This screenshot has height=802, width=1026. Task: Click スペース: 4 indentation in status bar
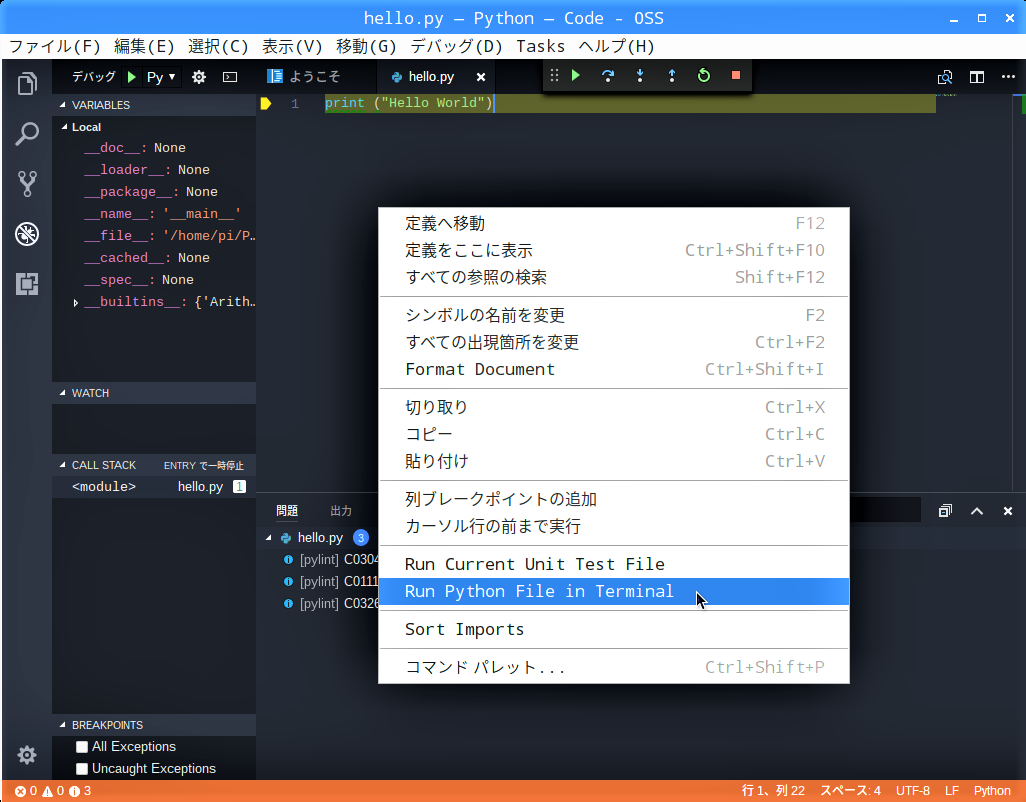851,791
